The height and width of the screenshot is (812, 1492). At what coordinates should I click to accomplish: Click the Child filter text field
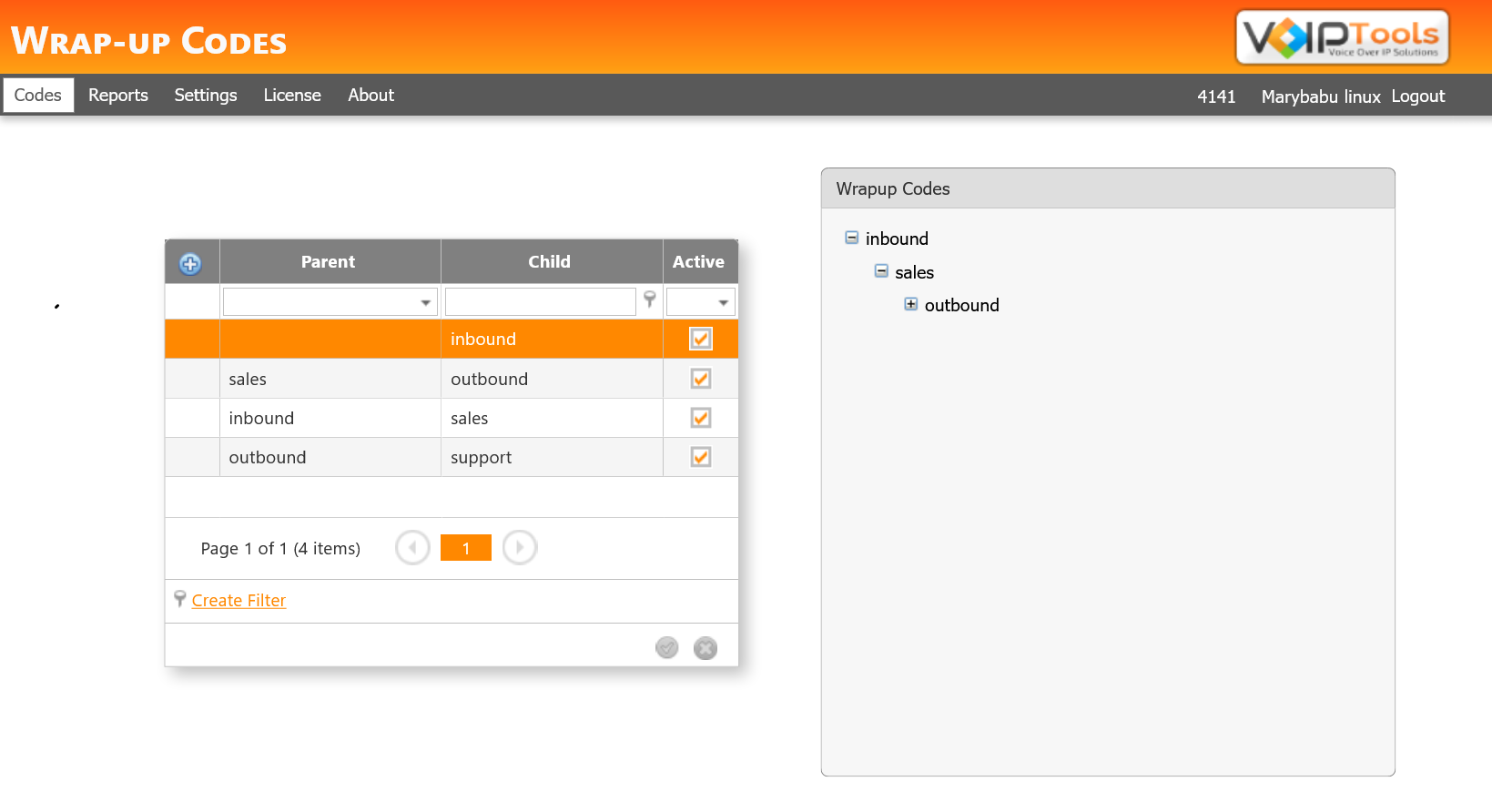(x=540, y=302)
